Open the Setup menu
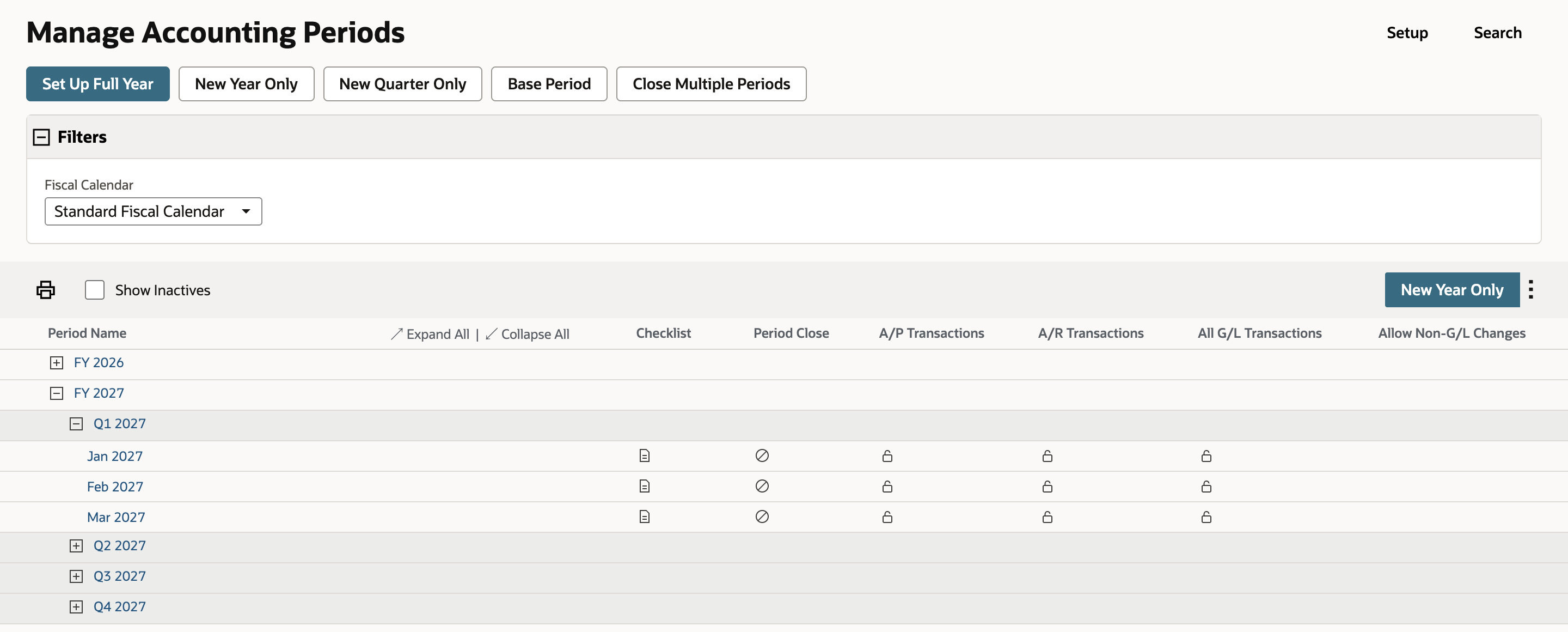 coord(1407,33)
